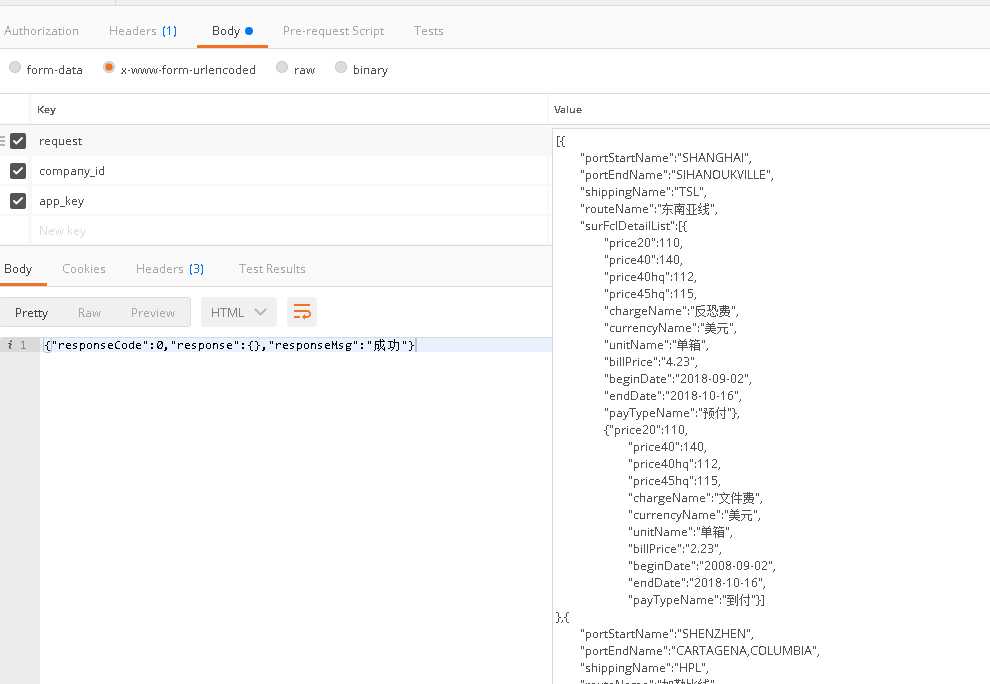Viewport: 990px width, 684px height.
Task: Click the app_key key field
Action: pyautogui.click(x=289, y=201)
